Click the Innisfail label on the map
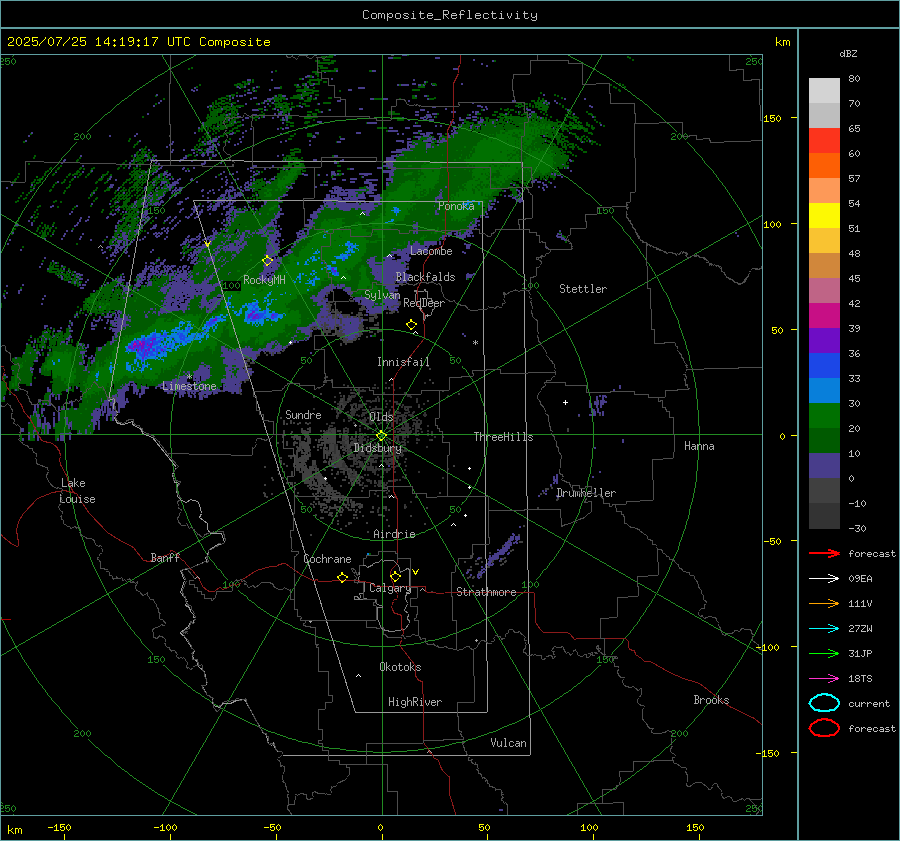Viewport: 900px width, 841px height. [403, 362]
